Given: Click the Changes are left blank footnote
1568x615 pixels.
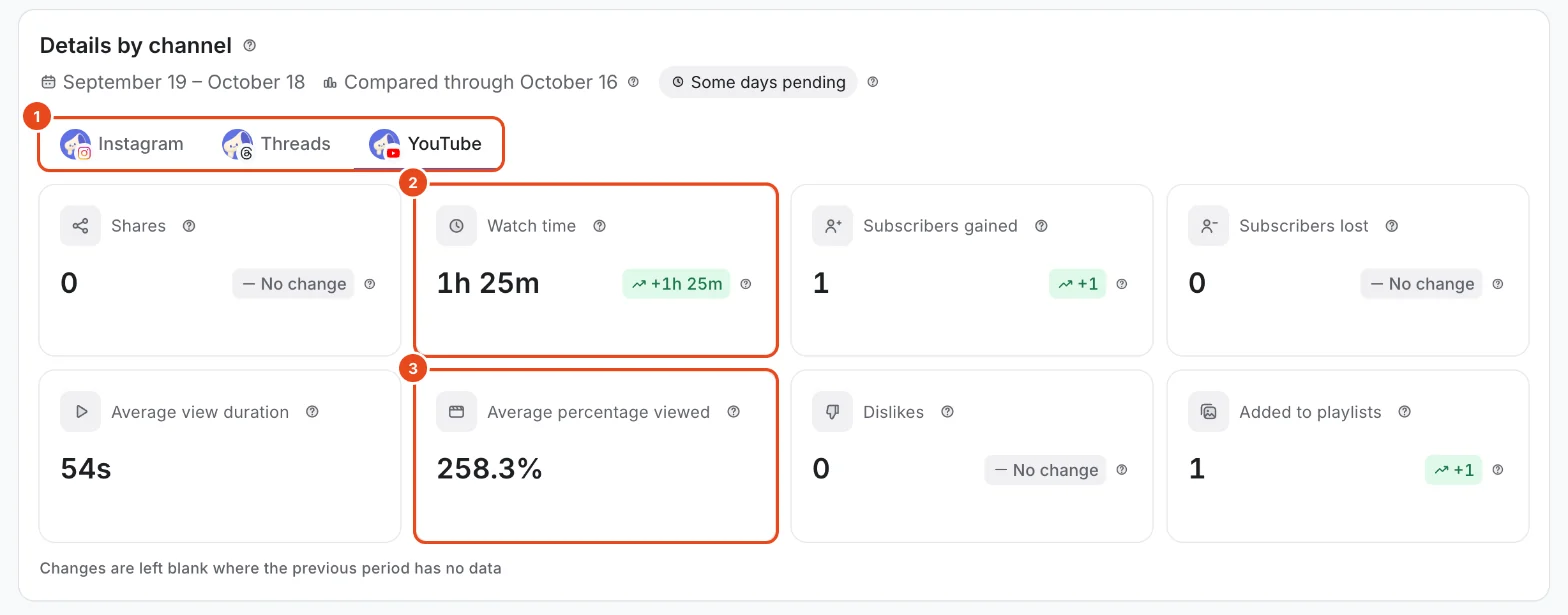Looking at the screenshot, I should click(x=271, y=568).
